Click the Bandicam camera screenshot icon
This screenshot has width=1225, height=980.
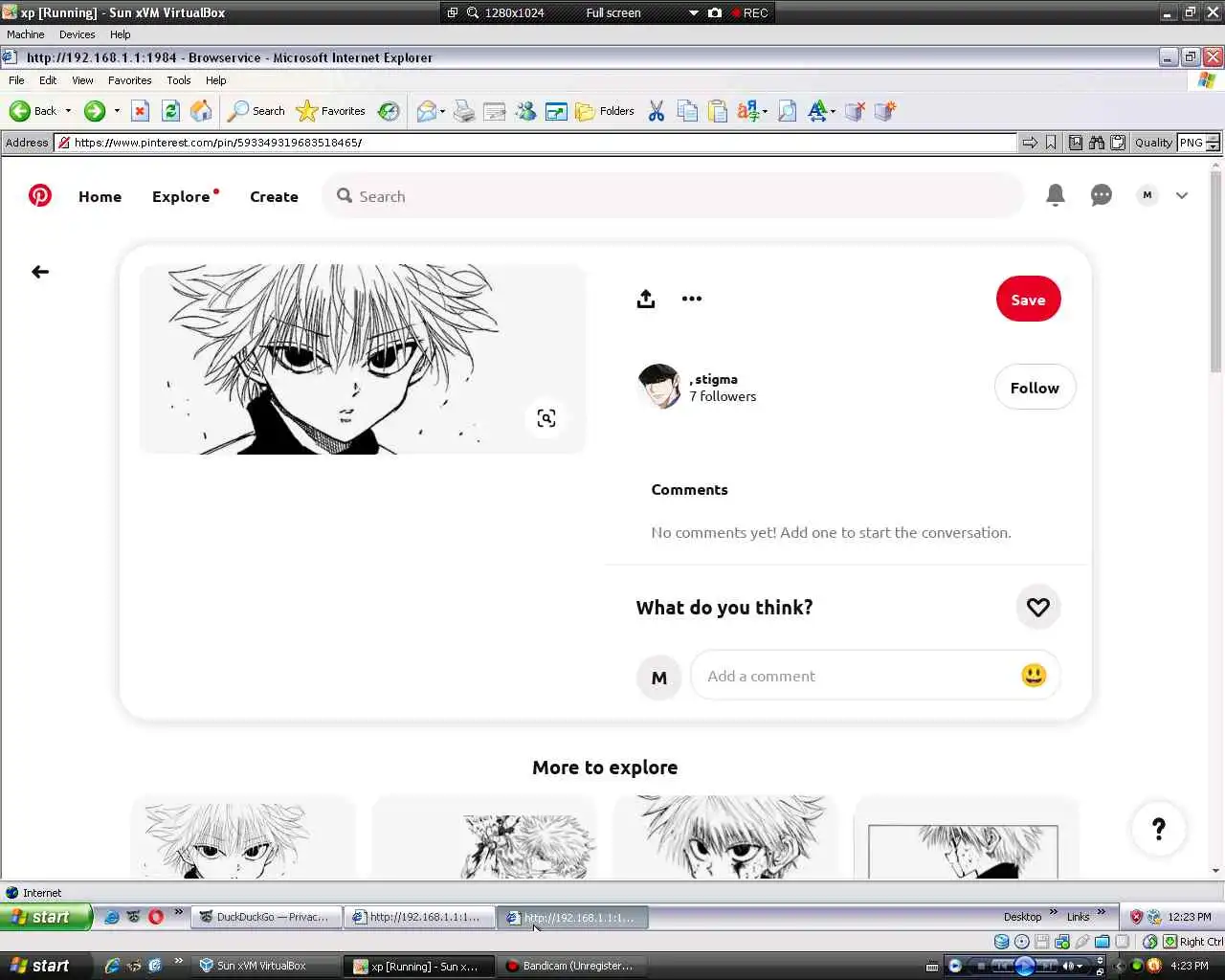715,12
